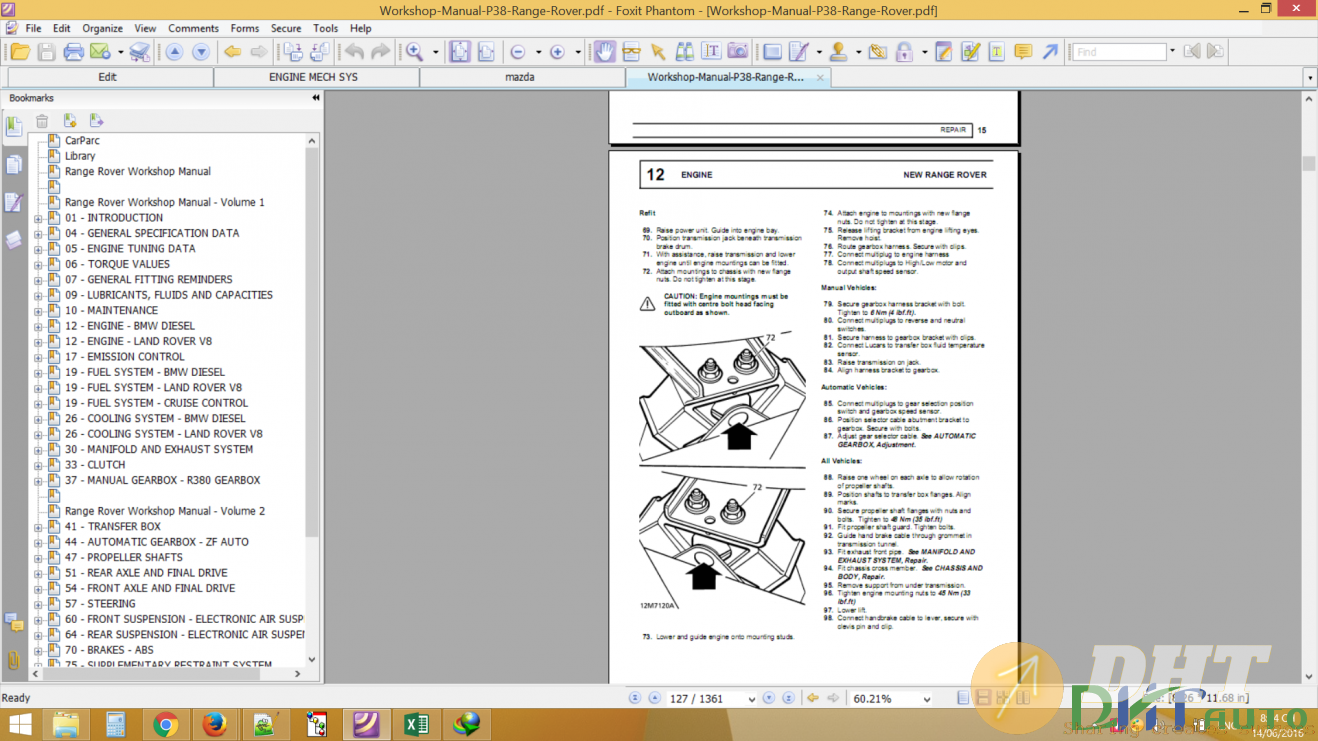Click the Attach file paperclip icon
The height and width of the screenshot is (741, 1318).
point(877,52)
